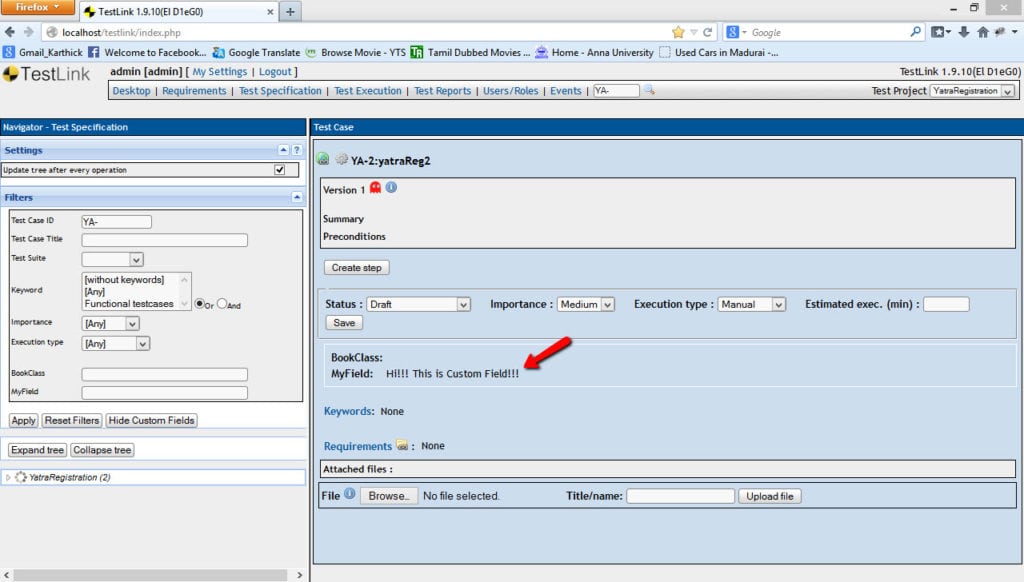The width and height of the screenshot is (1024, 582).
Task: Click the browser forward arrow
Action: pyautogui.click(x=28, y=32)
